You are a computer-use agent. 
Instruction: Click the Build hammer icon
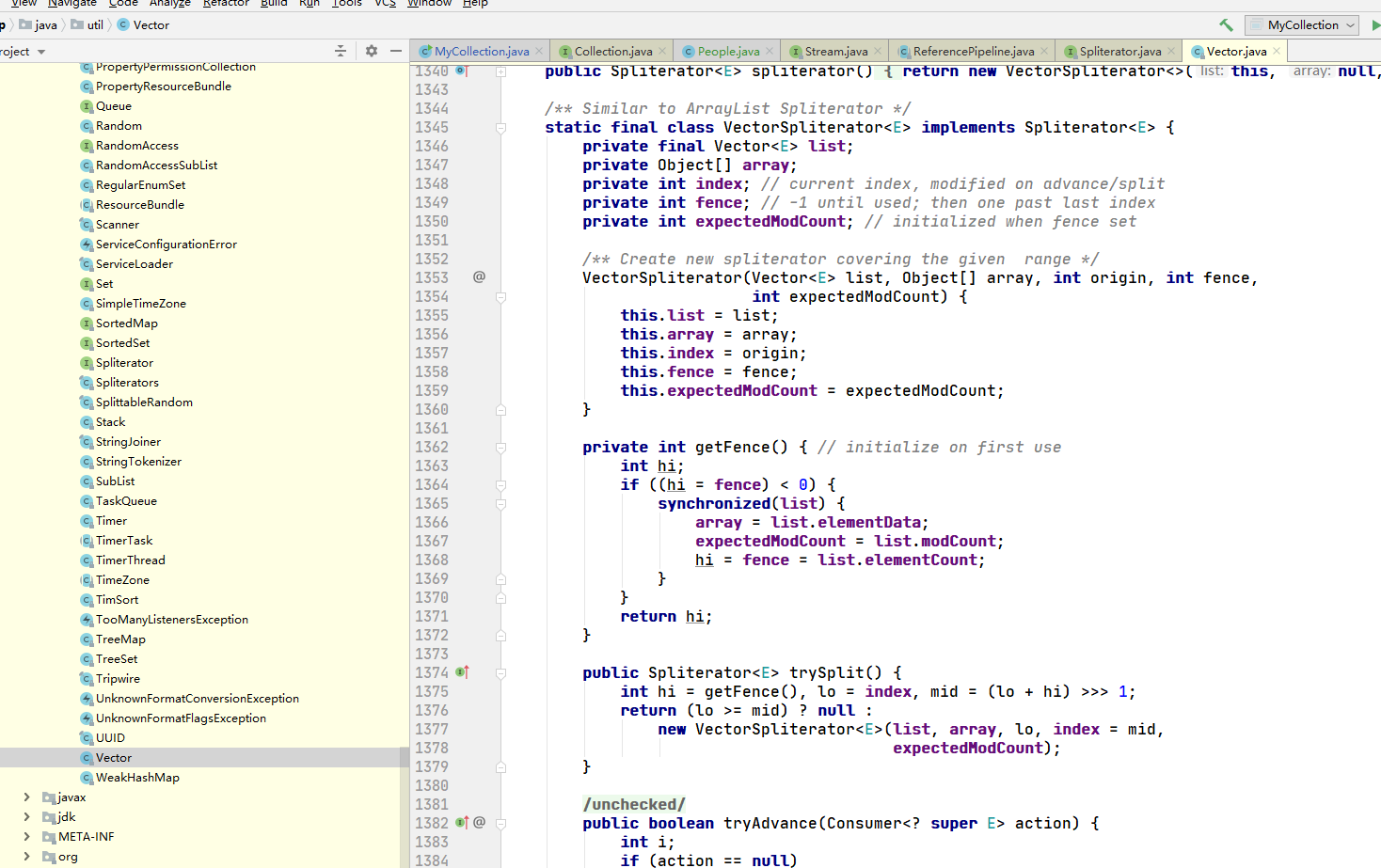click(x=1226, y=25)
